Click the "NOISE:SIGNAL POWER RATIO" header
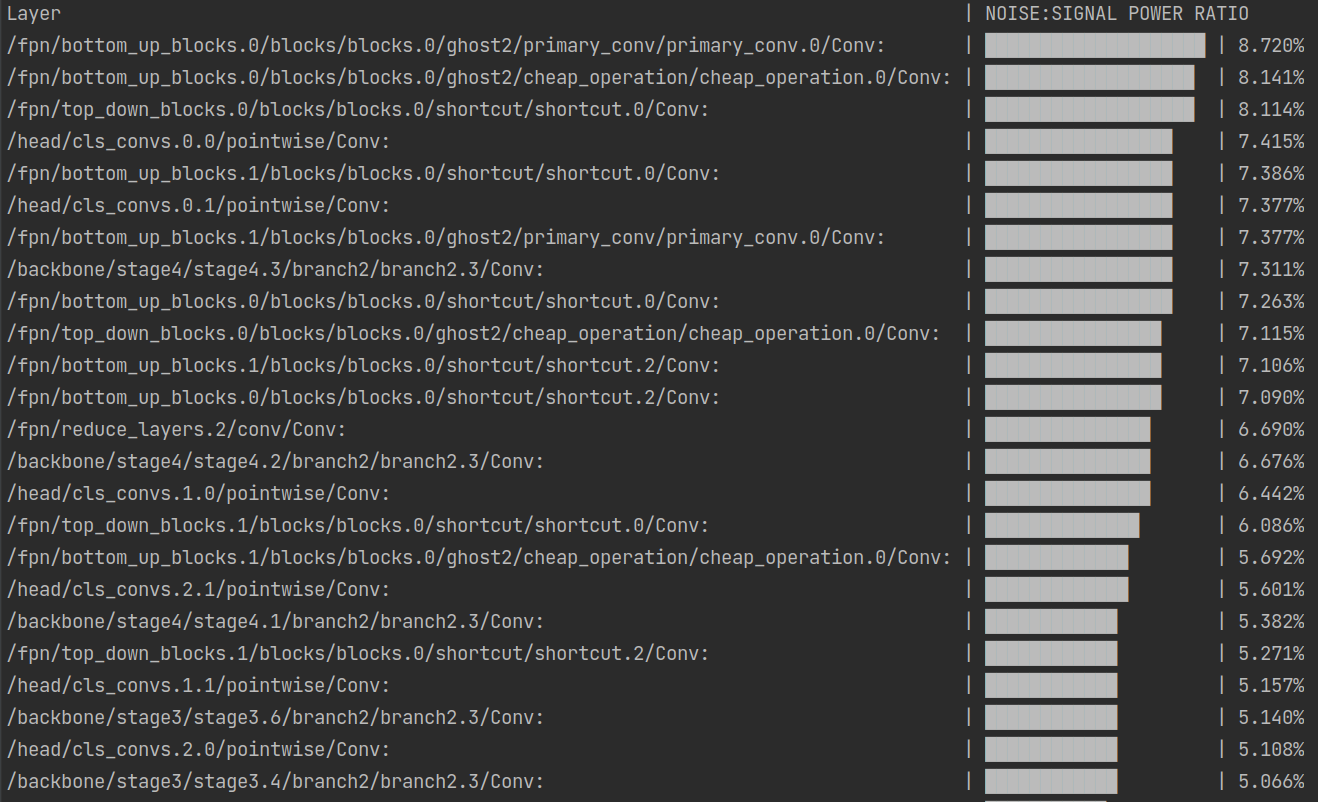This screenshot has width=1318, height=802. coord(1117,14)
